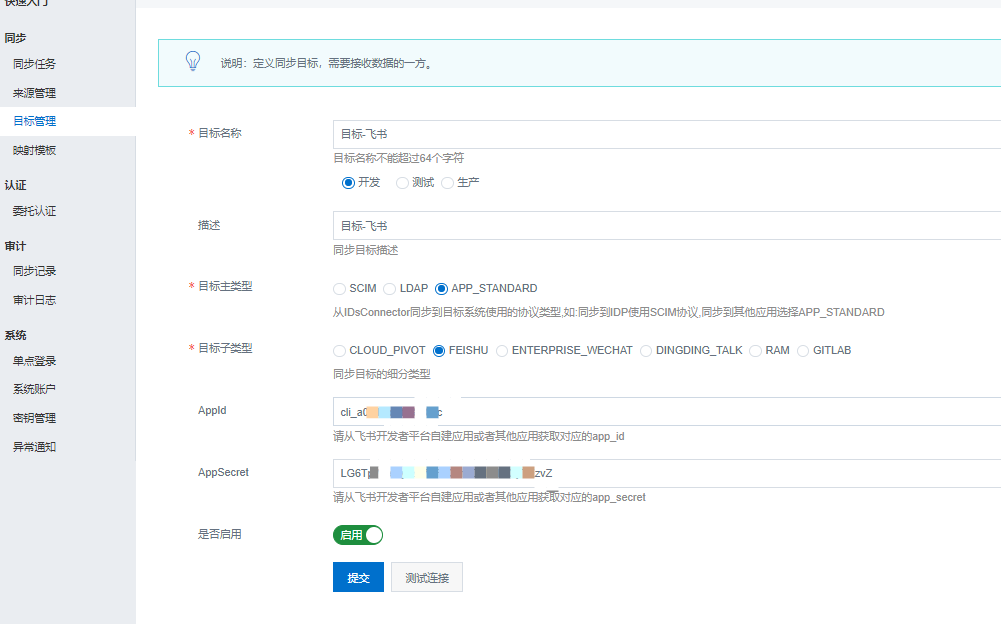The width and height of the screenshot is (1001, 624).
Task: Open 来源管理 in the sidebar
Action: coord(35,93)
